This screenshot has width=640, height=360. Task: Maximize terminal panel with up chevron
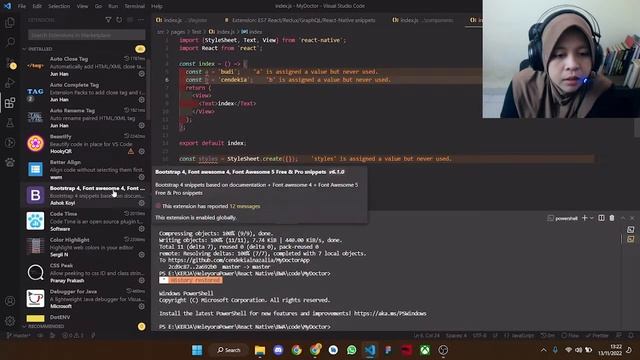pos(622,218)
